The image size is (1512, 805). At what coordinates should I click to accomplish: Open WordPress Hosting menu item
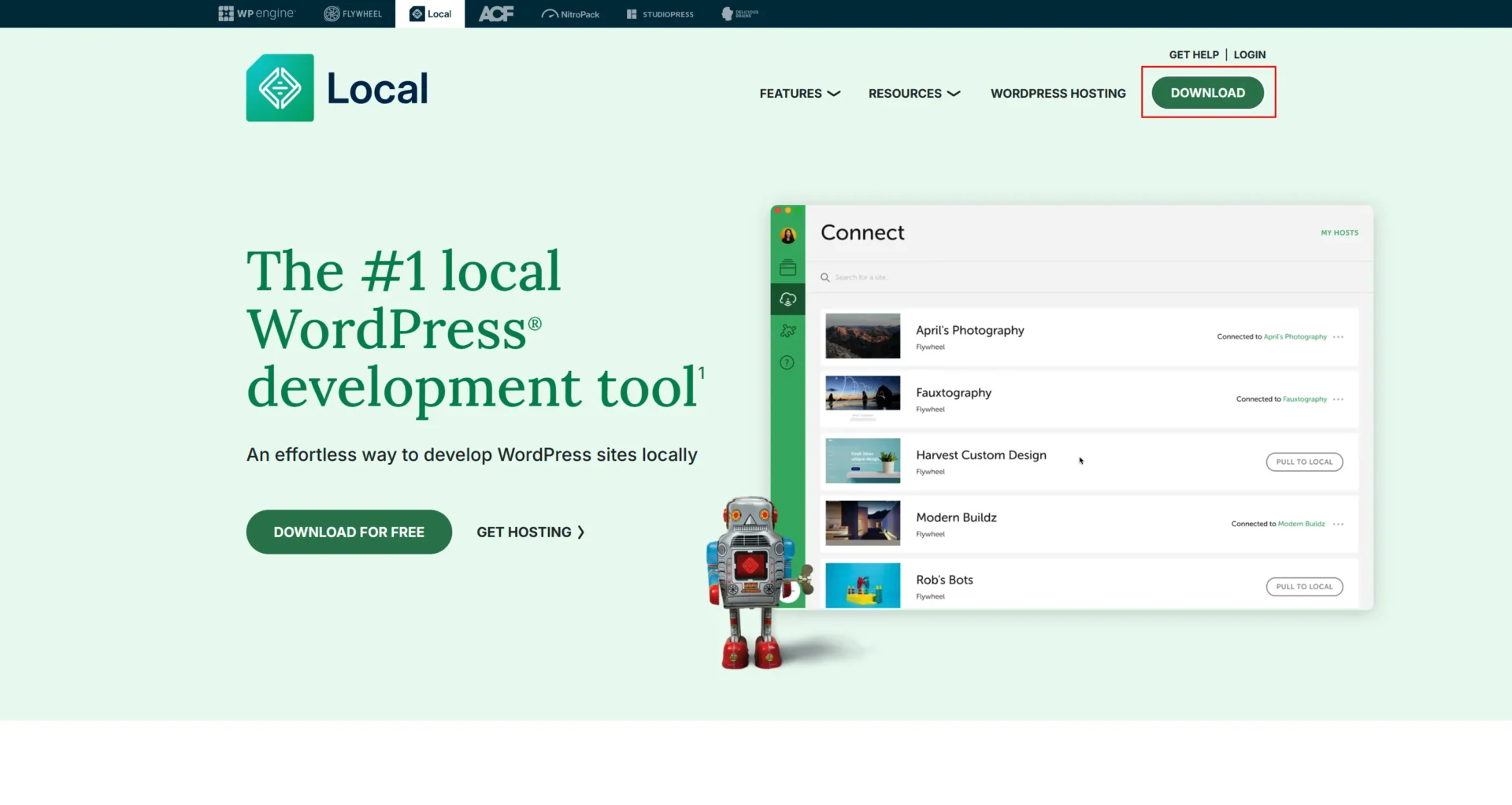1058,93
